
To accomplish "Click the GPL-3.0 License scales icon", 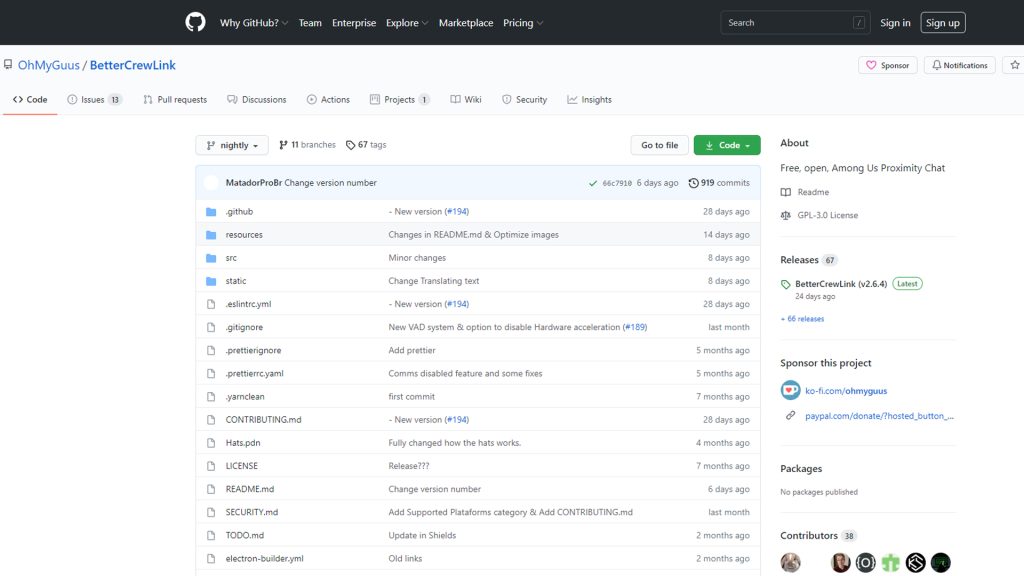I will point(786,214).
